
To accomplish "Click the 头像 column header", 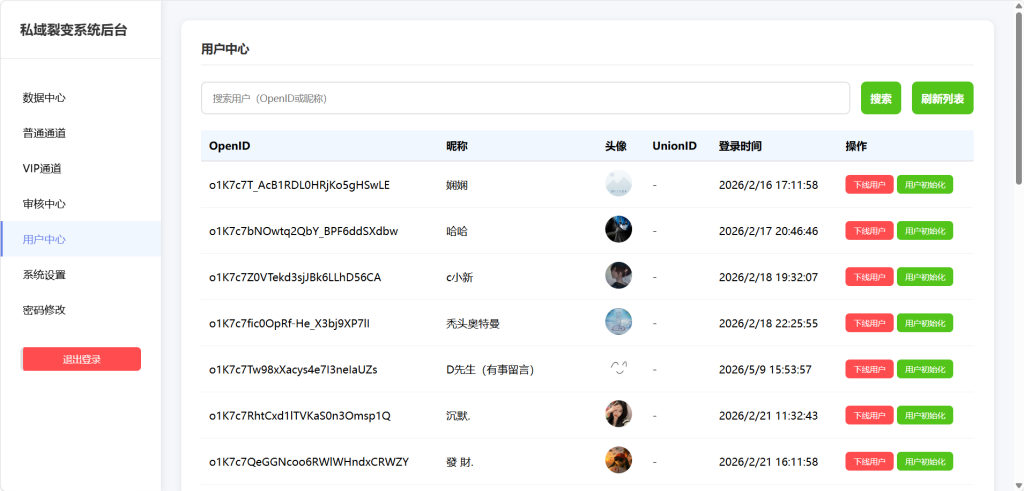I will click(616, 146).
